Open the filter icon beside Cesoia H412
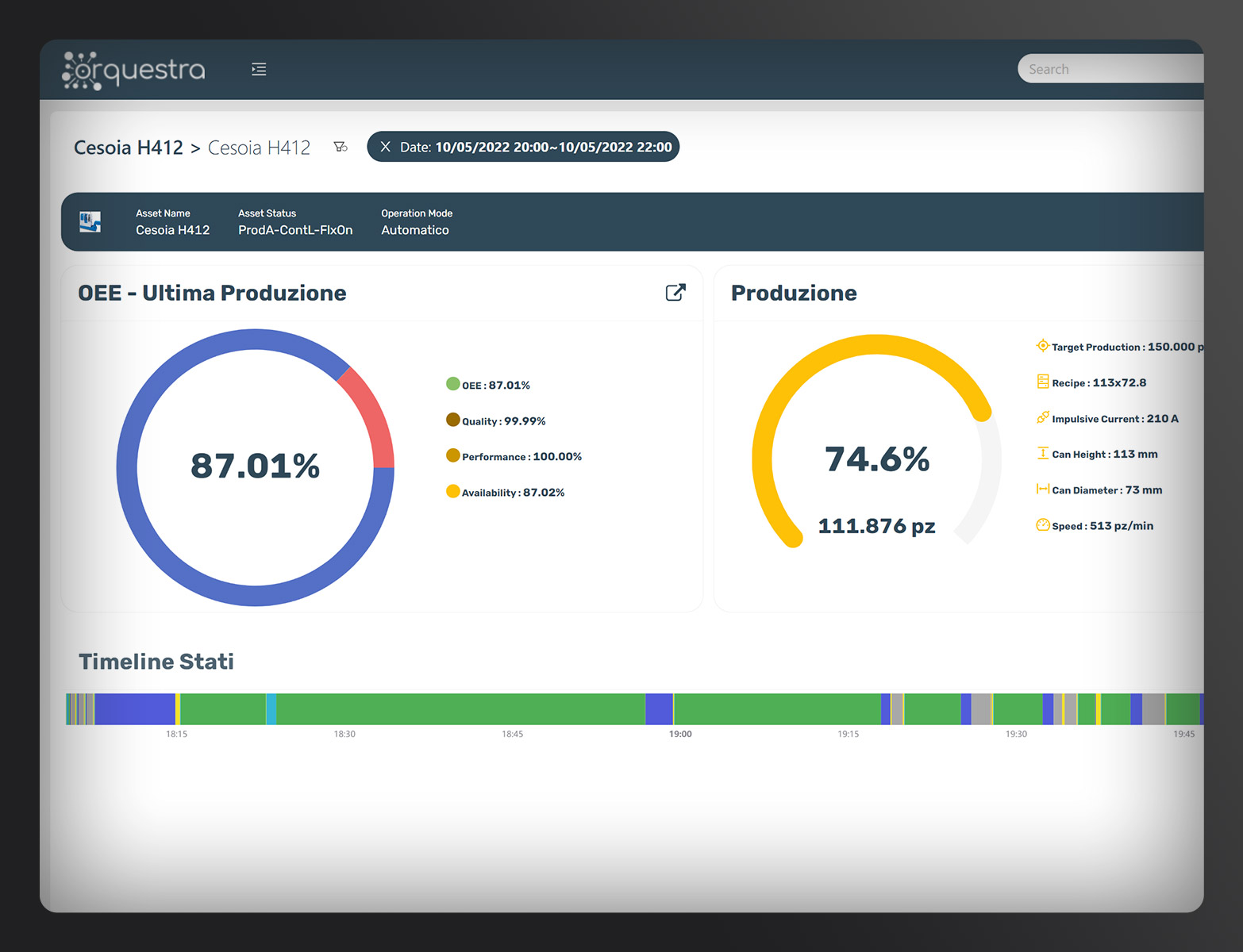1243x952 pixels. pyautogui.click(x=341, y=147)
